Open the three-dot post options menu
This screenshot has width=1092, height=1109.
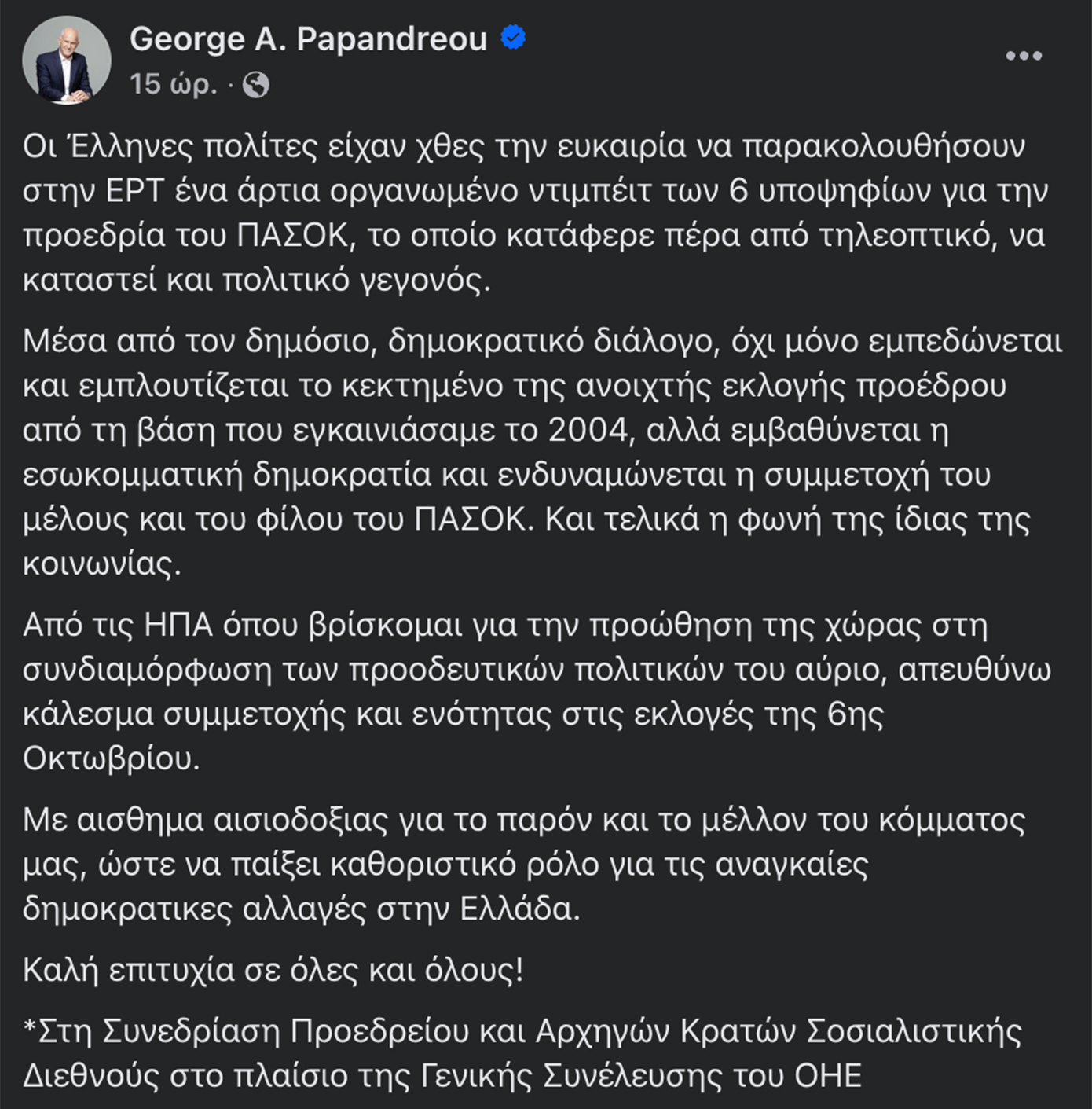(1024, 56)
